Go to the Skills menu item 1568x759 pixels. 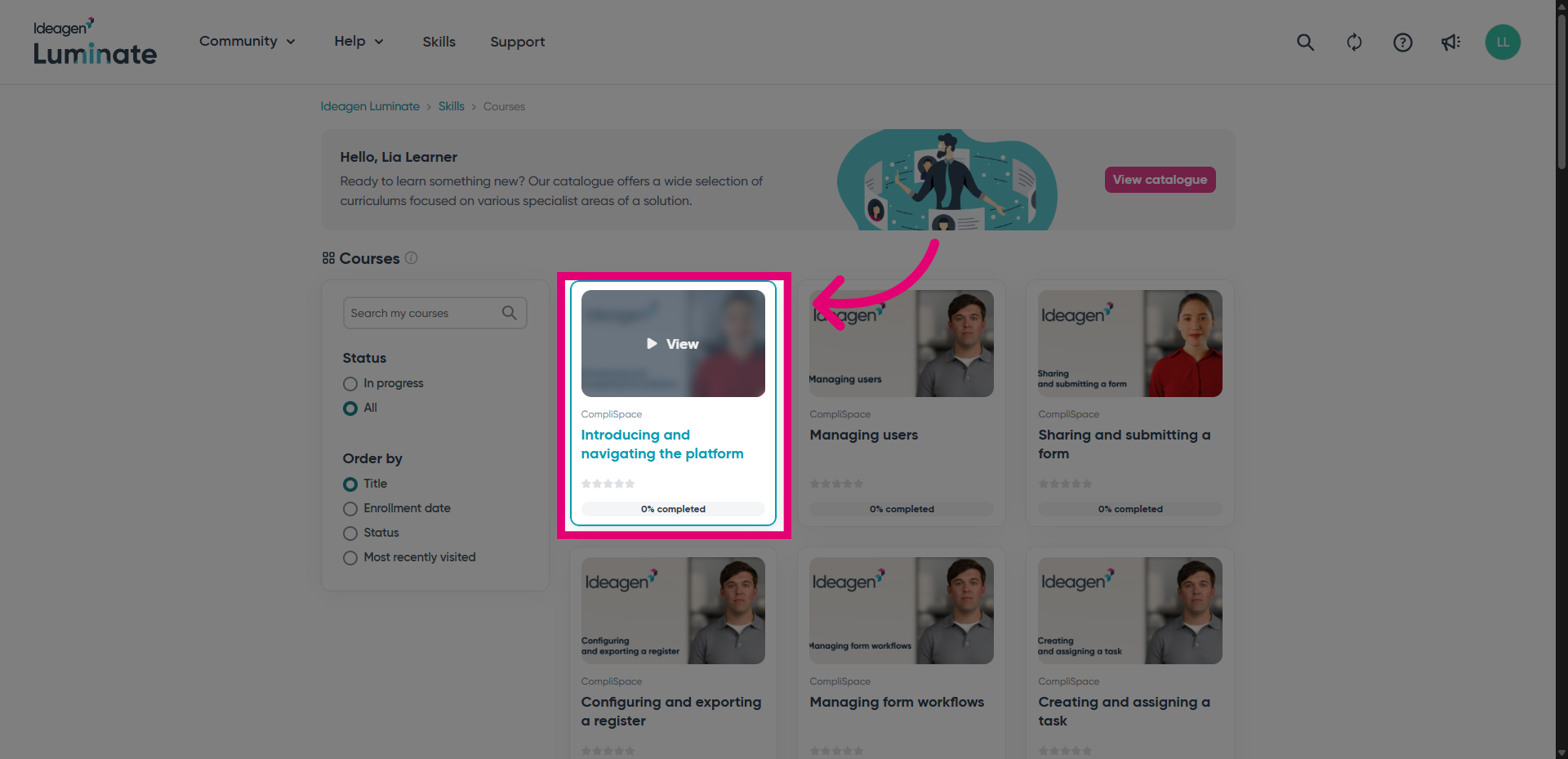click(x=439, y=42)
